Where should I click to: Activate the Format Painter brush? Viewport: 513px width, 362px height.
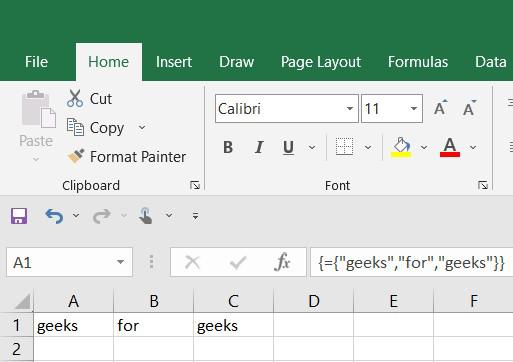coord(76,156)
